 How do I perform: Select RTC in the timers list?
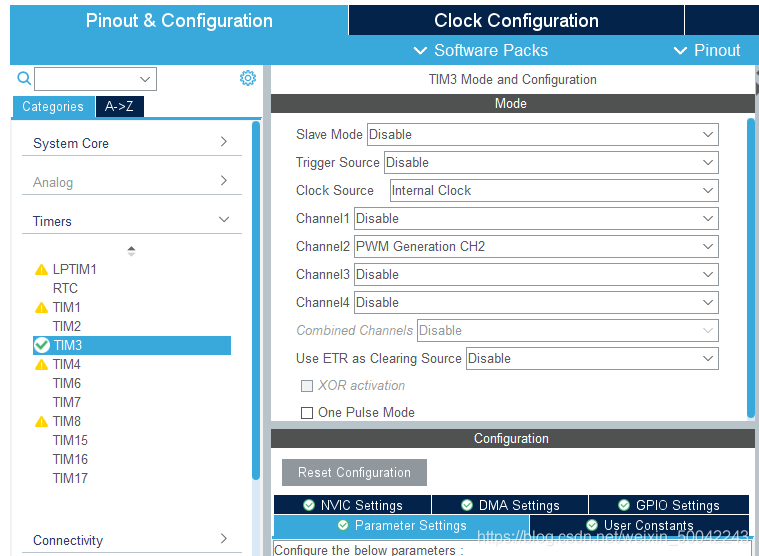click(x=65, y=288)
